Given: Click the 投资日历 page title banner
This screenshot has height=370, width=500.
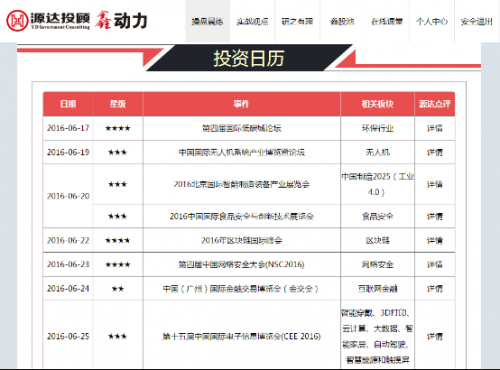Looking at the screenshot, I should pyautogui.click(x=249, y=58).
